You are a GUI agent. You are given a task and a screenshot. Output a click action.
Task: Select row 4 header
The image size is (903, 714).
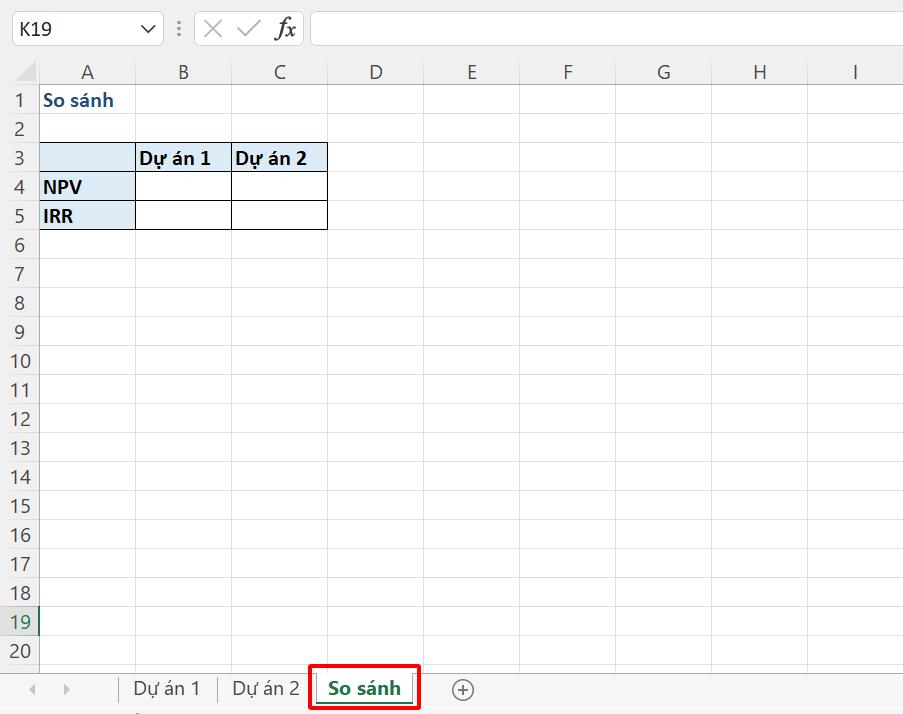[x=20, y=187]
